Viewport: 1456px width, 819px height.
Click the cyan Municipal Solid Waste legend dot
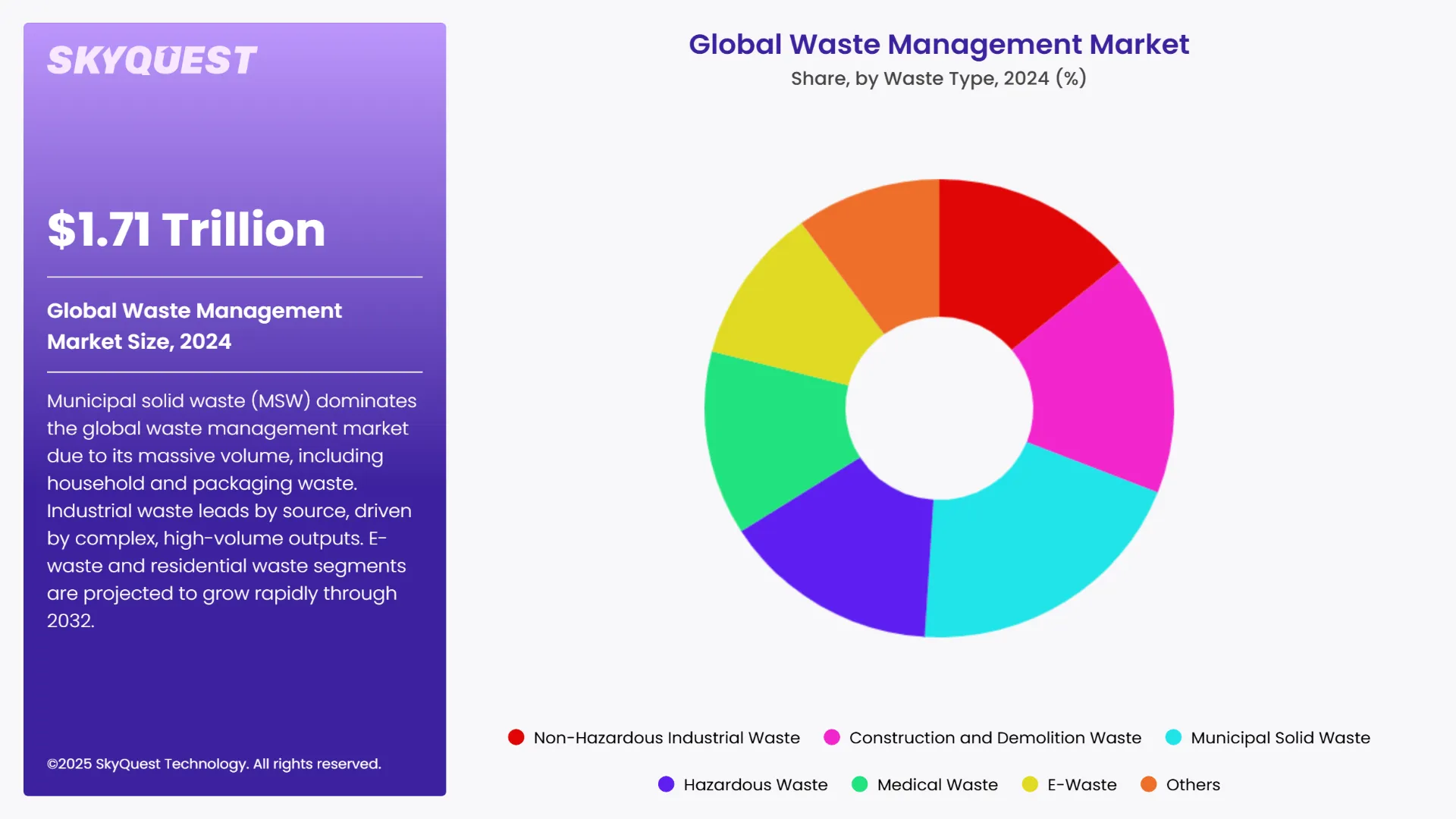click(1174, 736)
